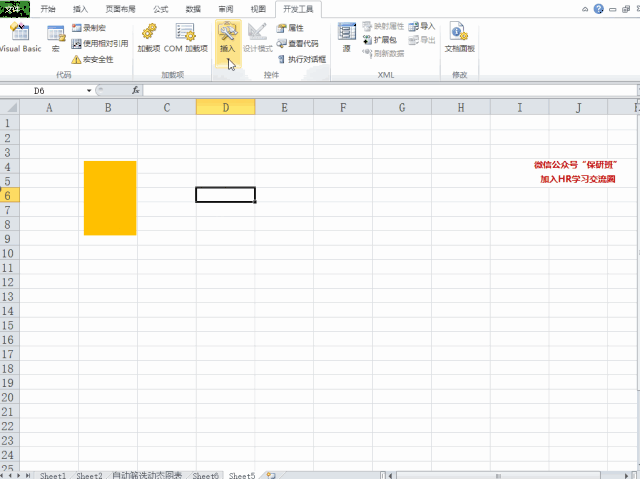Switch to 自动筛选动态图表 sheet tab
This screenshot has height=479, width=640.
(x=147, y=475)
